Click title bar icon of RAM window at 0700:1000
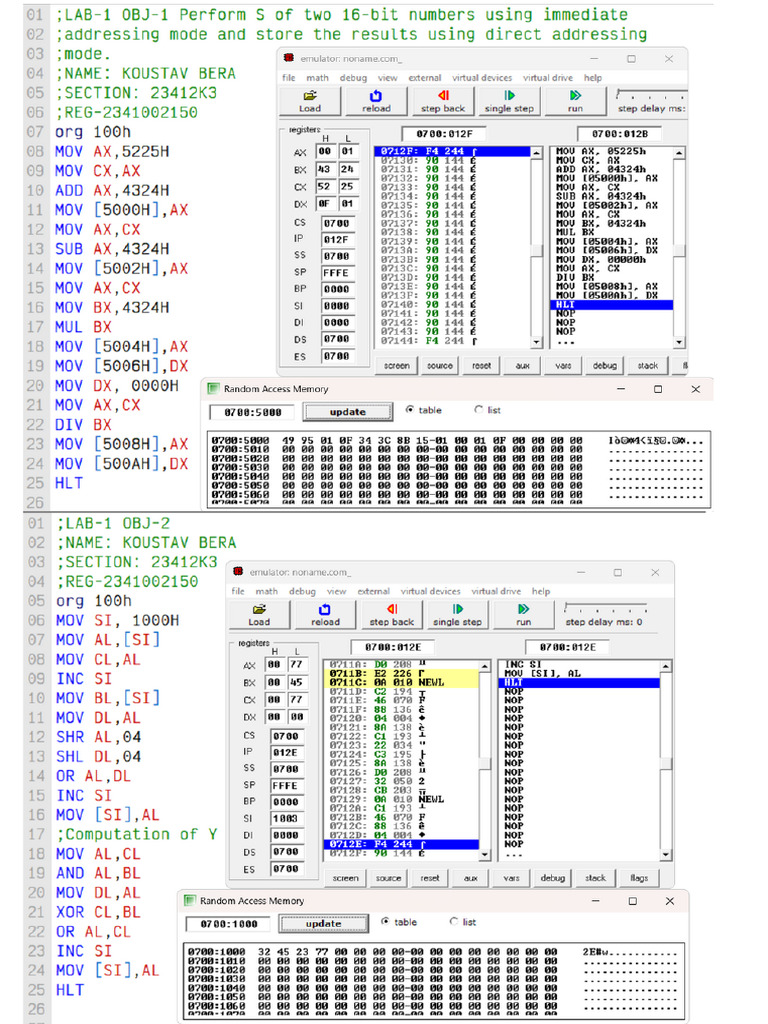 (x=189, y=901)
